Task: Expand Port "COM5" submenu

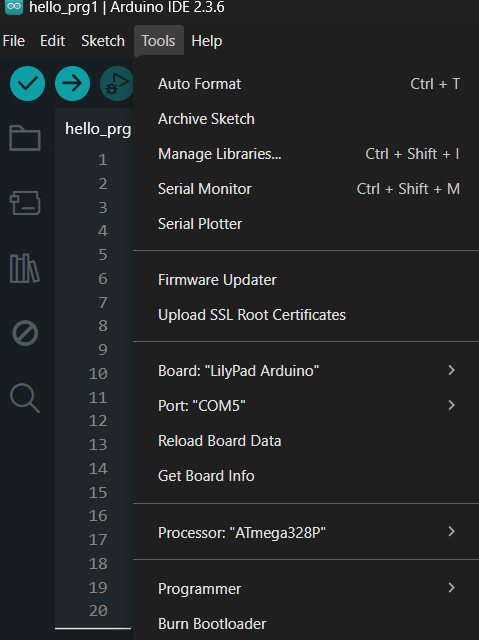Action: coord(306,406)
